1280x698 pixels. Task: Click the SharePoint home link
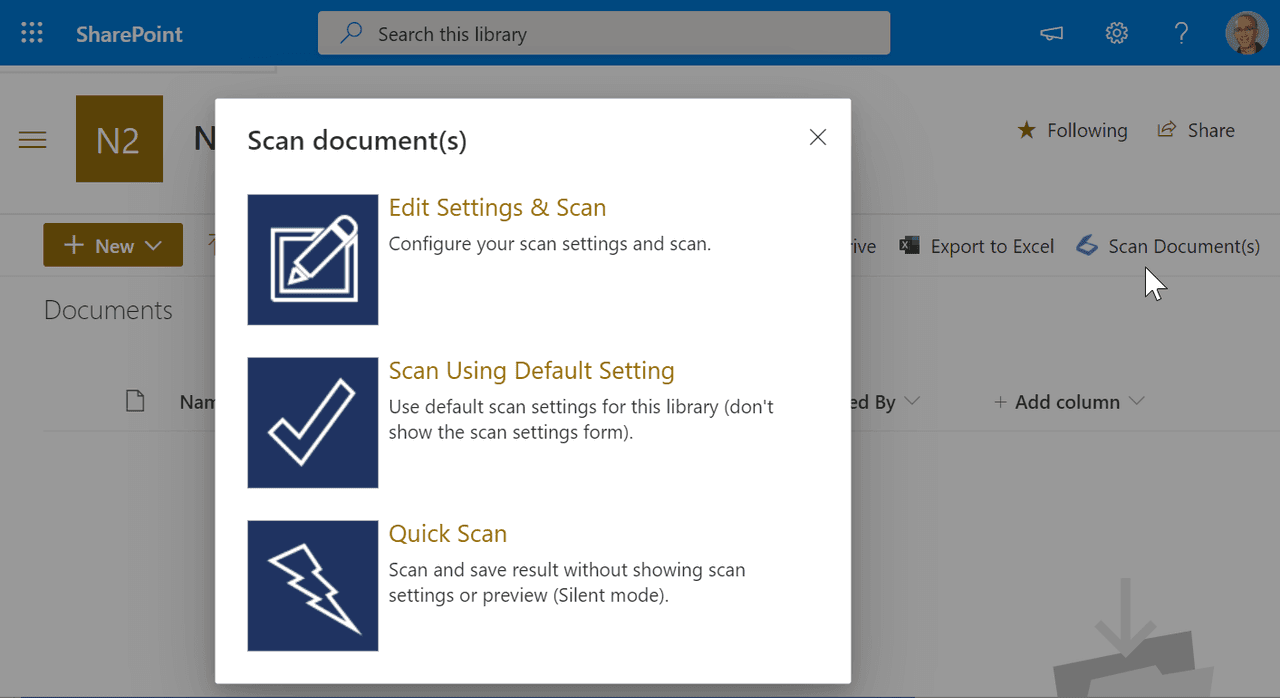(x=129, y=34)
